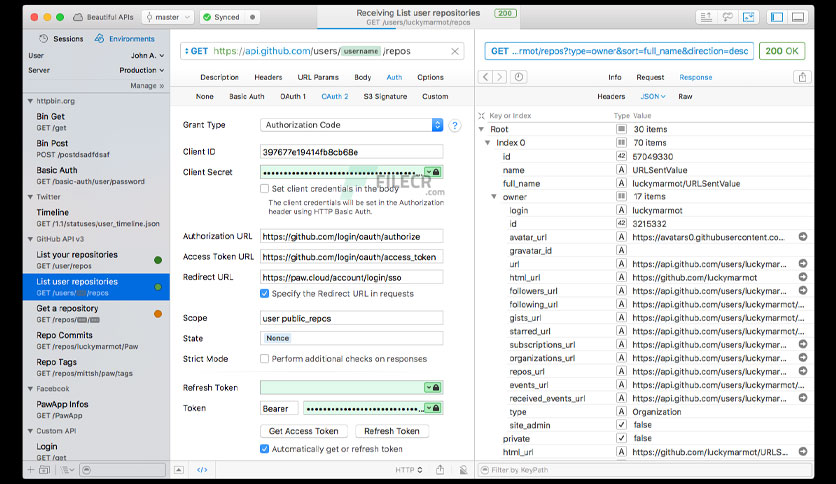The width and height of the screenshot is (836, 484).
Task: Open the repos_url link arrow
Action: [802, 371]
